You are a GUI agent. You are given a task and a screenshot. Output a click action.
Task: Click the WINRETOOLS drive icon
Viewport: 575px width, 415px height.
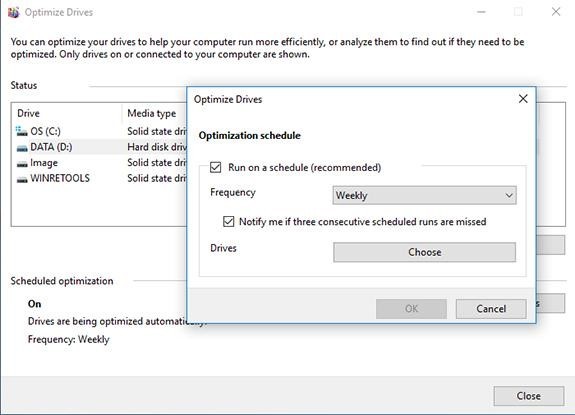click(x=22, y=179)
